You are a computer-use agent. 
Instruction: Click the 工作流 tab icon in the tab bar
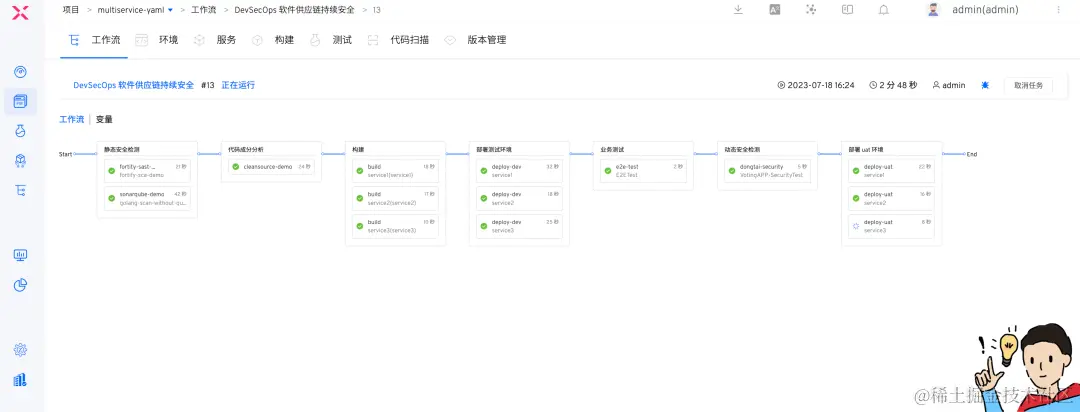tap(74, 40)
